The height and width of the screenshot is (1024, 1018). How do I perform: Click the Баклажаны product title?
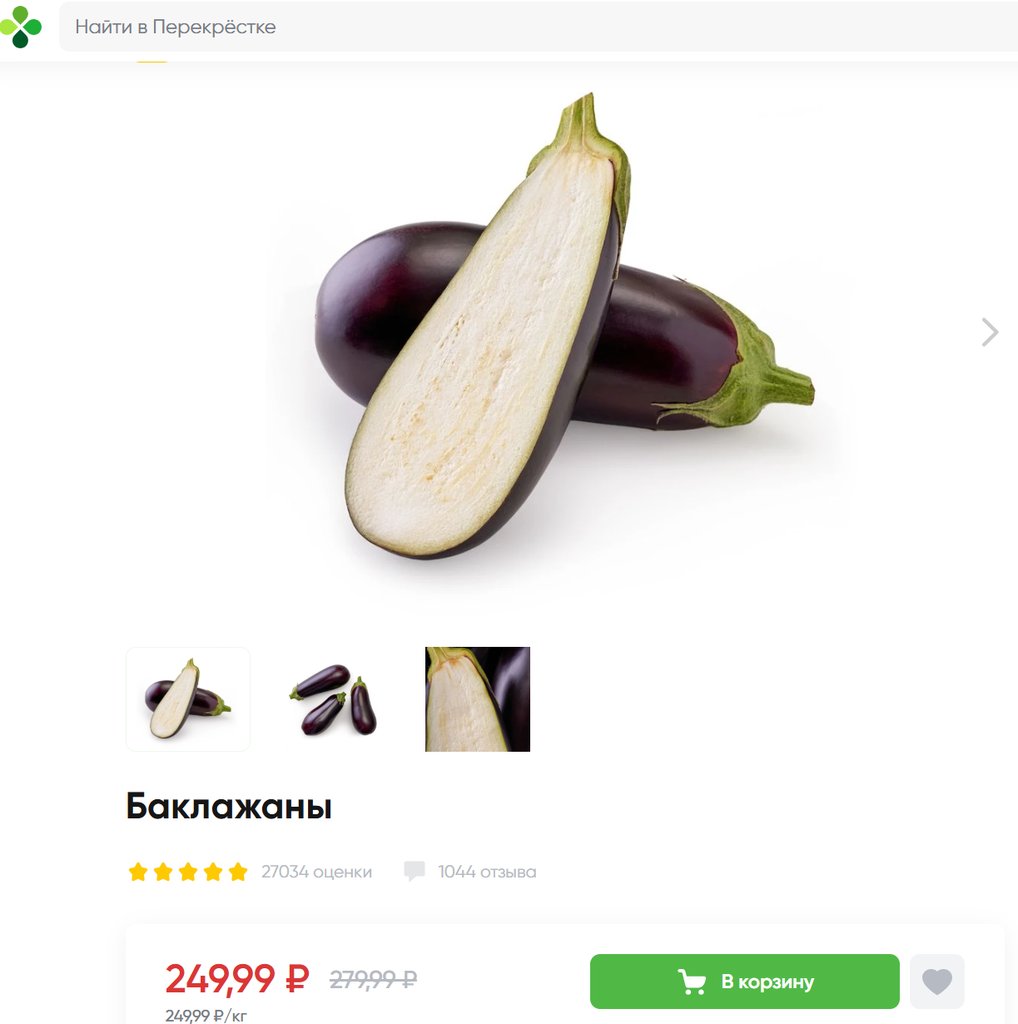229,806
